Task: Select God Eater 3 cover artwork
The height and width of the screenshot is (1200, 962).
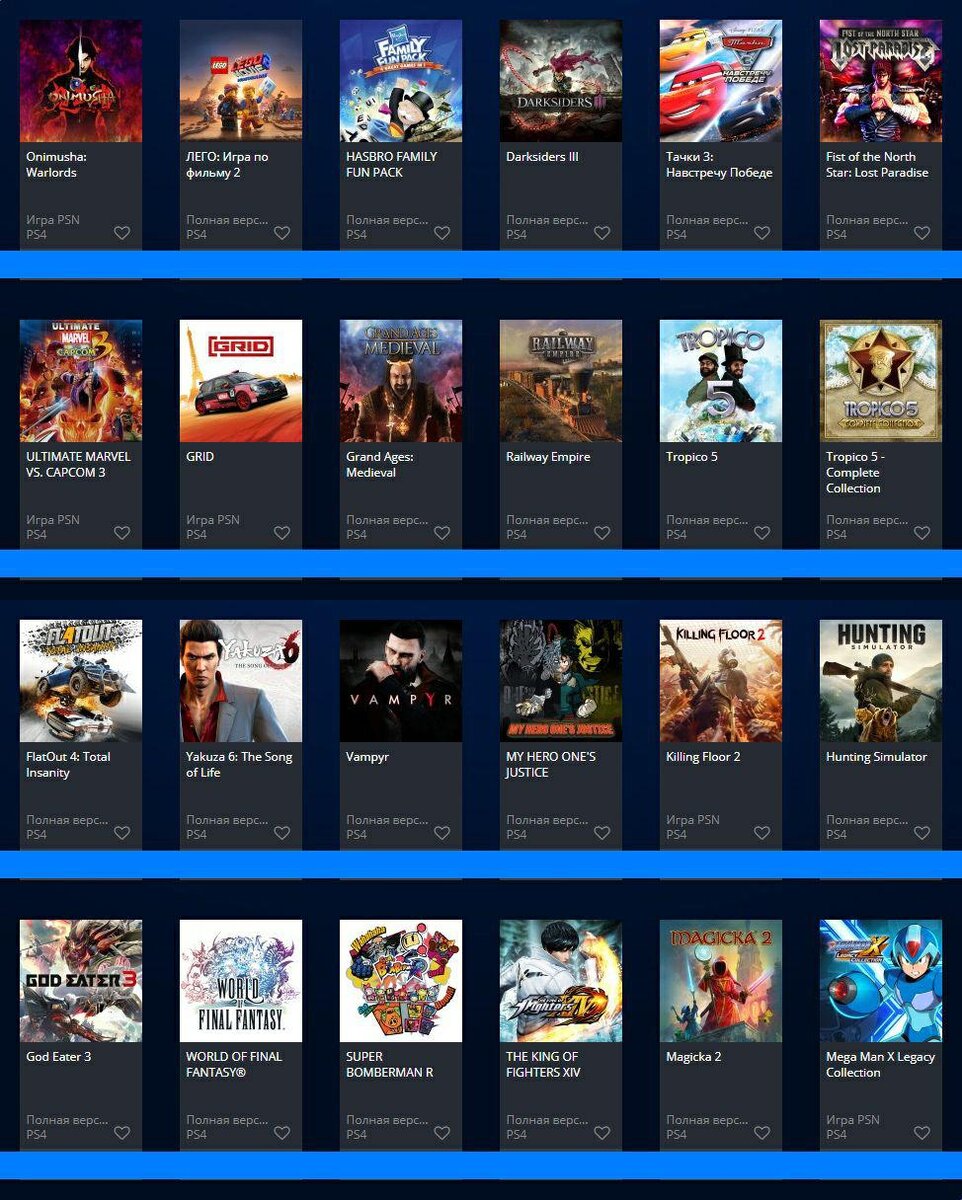Action: pos(81,981)
